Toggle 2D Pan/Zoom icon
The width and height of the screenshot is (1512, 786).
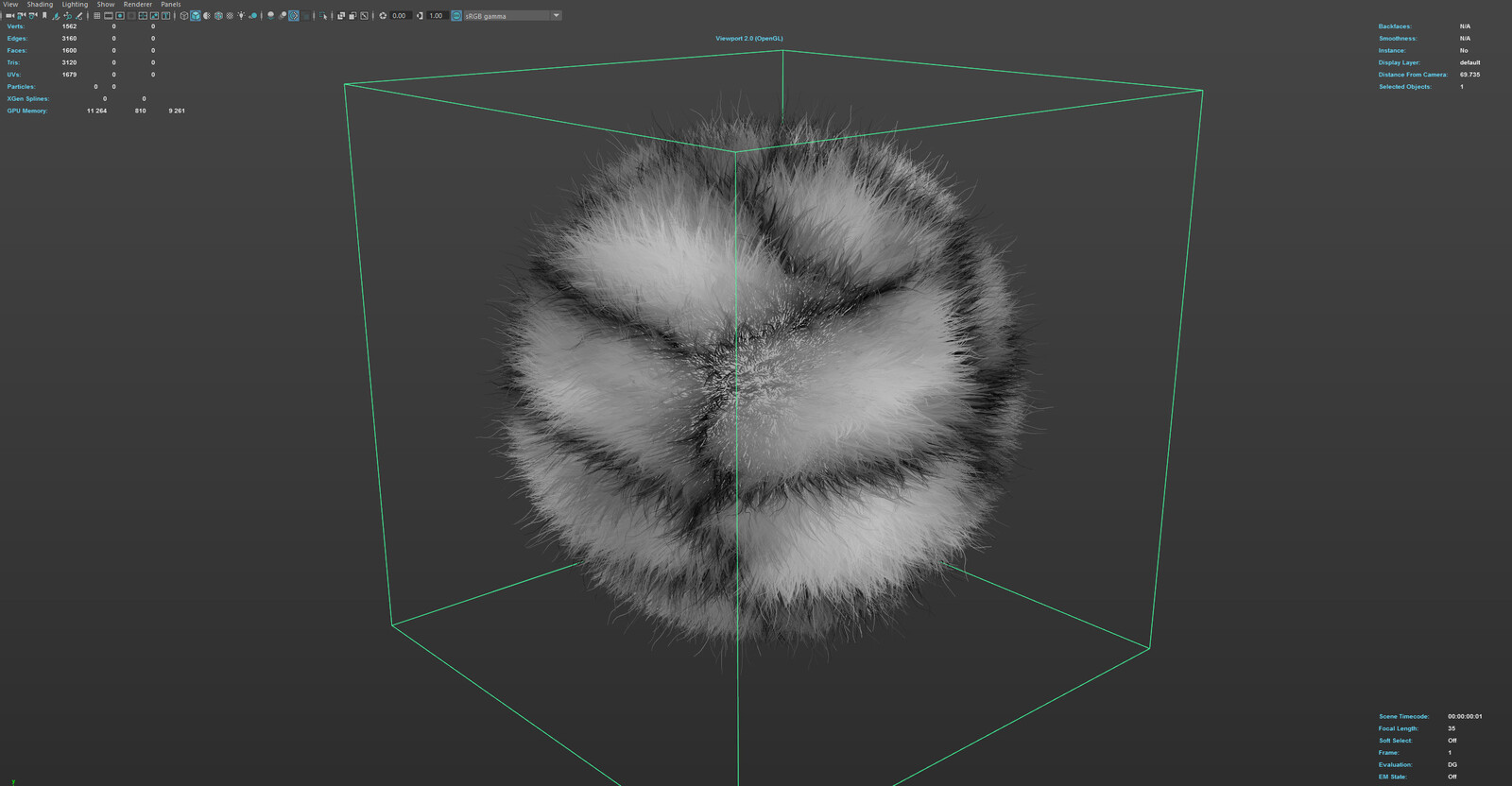tap(67, 15)
